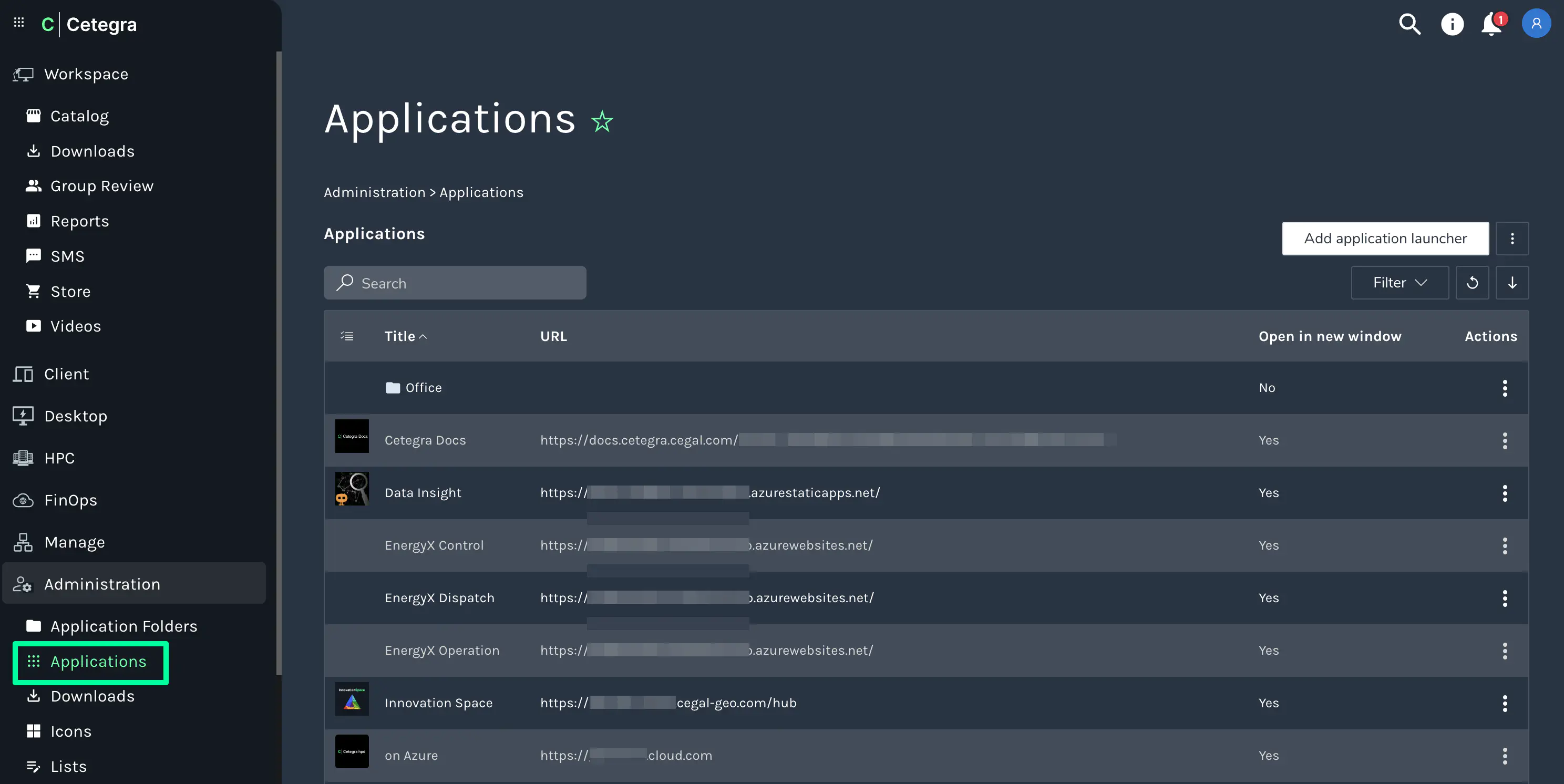Open actions menu for Innovation Space row
This screenshot has height=784, width=1564.
[x=1505, y=703]
